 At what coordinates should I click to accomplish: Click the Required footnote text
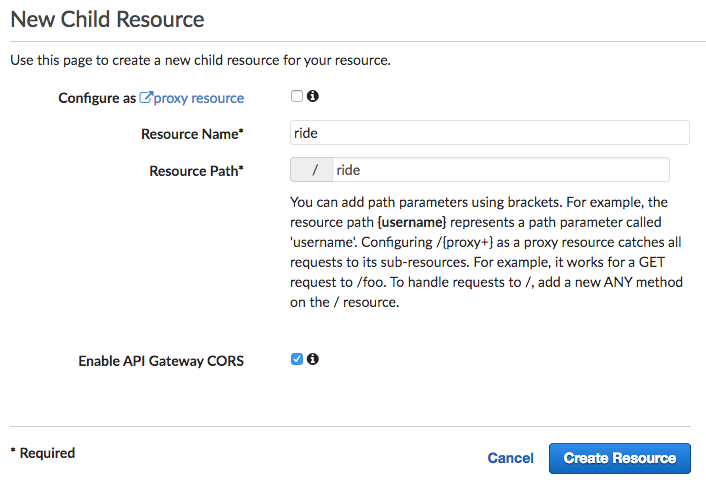click(x=43, y=453)
